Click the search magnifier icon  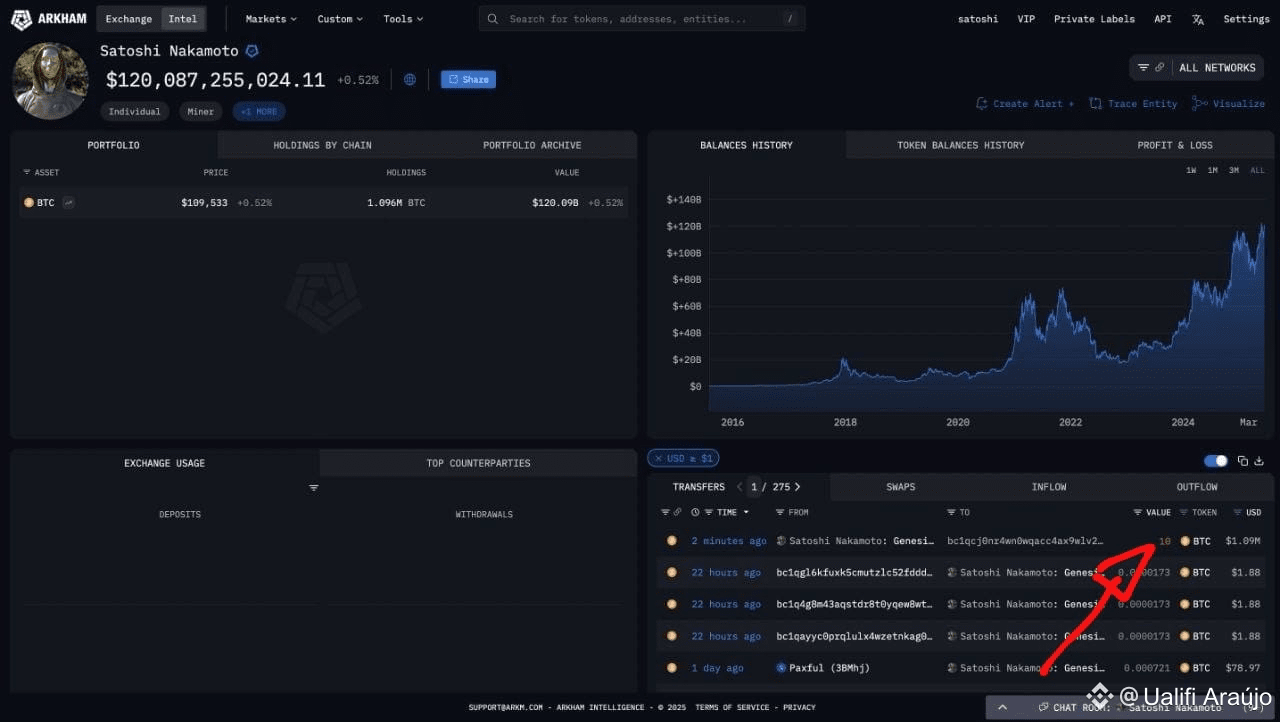click(495, 19)
